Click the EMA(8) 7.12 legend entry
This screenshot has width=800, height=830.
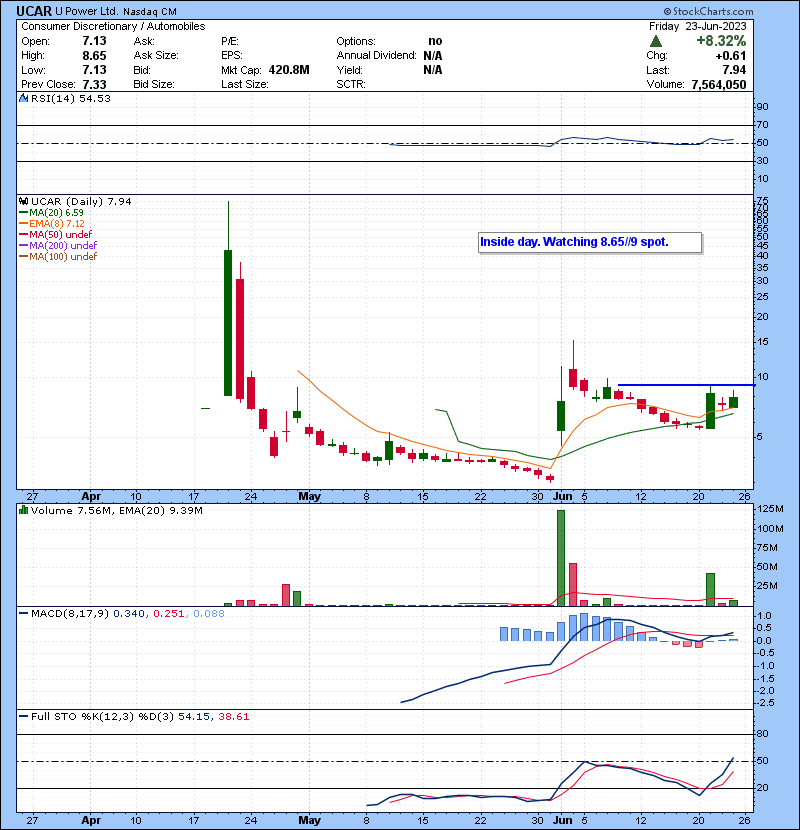coord(52,223)
